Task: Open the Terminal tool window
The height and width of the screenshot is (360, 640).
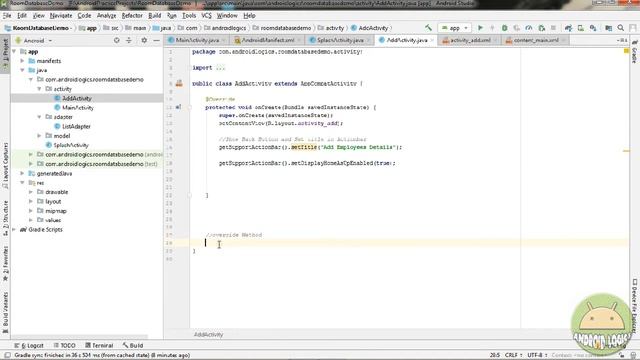Action: point(99,345)
